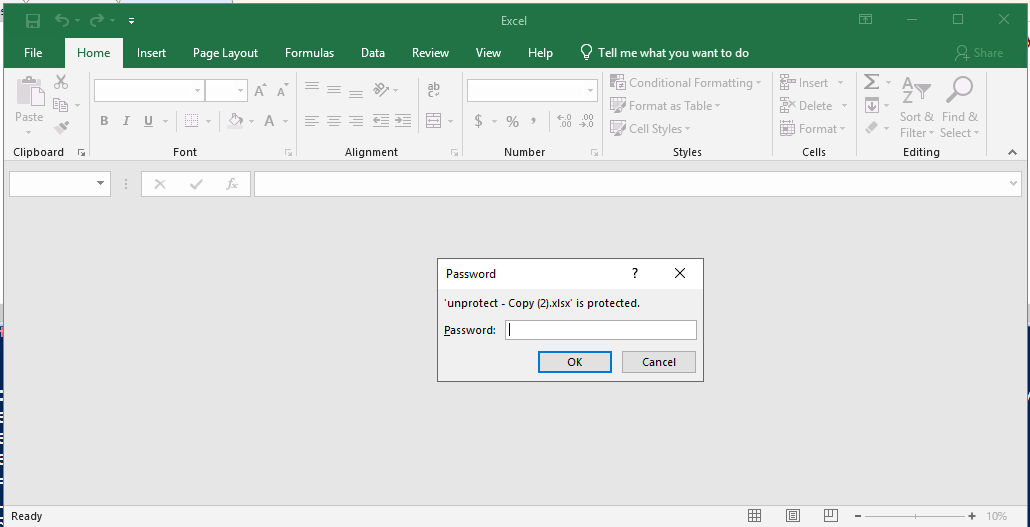Image resolution: width=1030 pixels, height=527 pixels.
Task: Open the Cells Format dropdown
Action: click(813, 129)
